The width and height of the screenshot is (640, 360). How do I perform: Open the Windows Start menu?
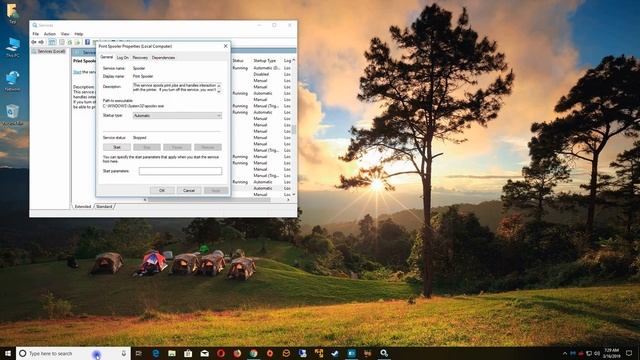click(8, 353)
